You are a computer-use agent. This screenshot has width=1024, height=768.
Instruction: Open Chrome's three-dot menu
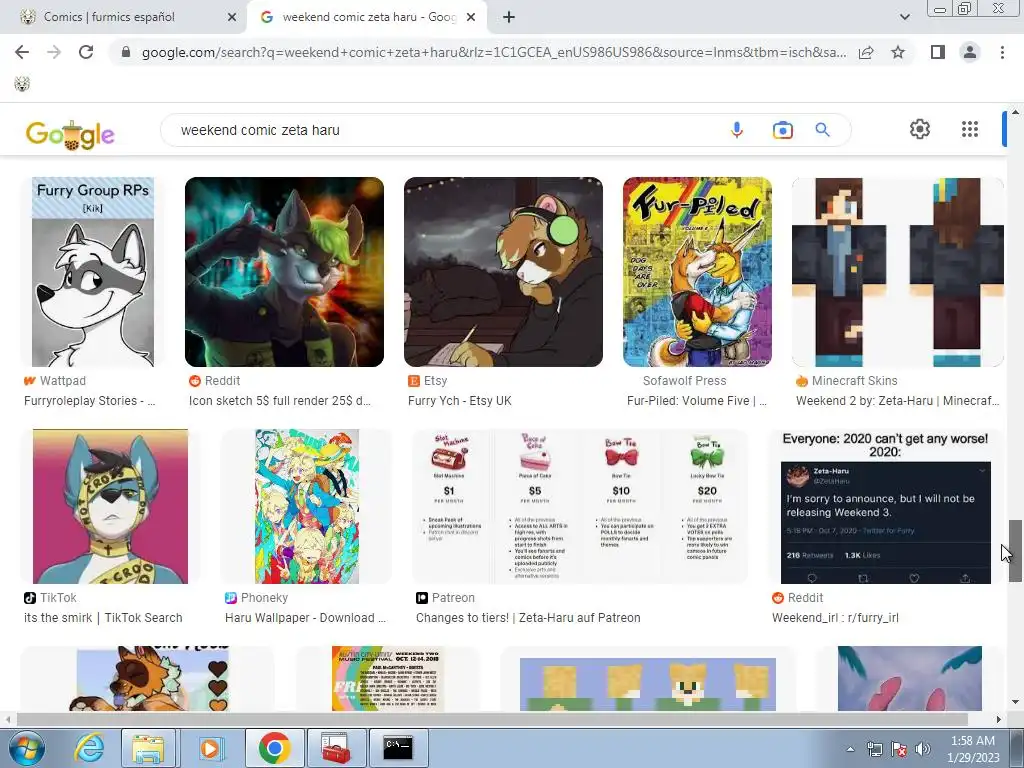pyautogui.click(x=1002, y=52)
